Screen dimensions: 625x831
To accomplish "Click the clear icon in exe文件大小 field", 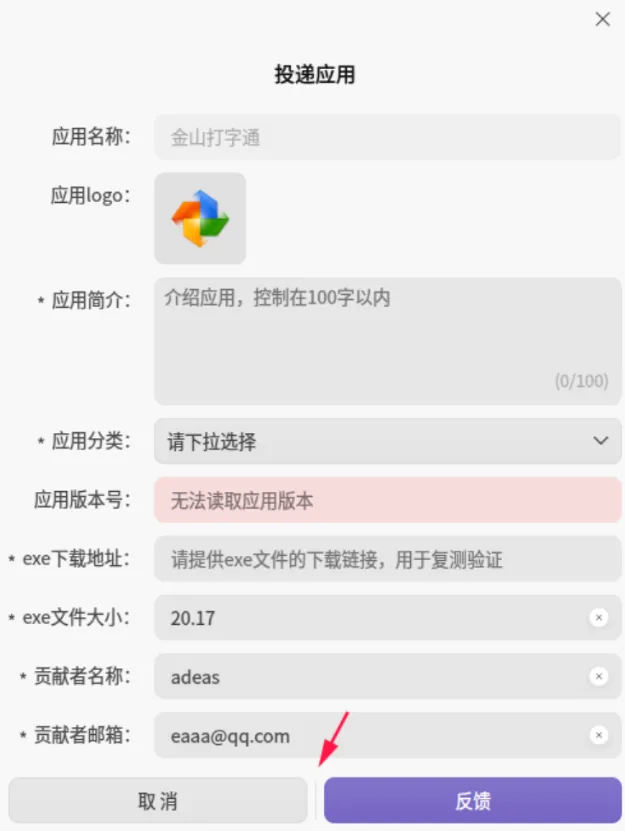I will tap(598, 618).
